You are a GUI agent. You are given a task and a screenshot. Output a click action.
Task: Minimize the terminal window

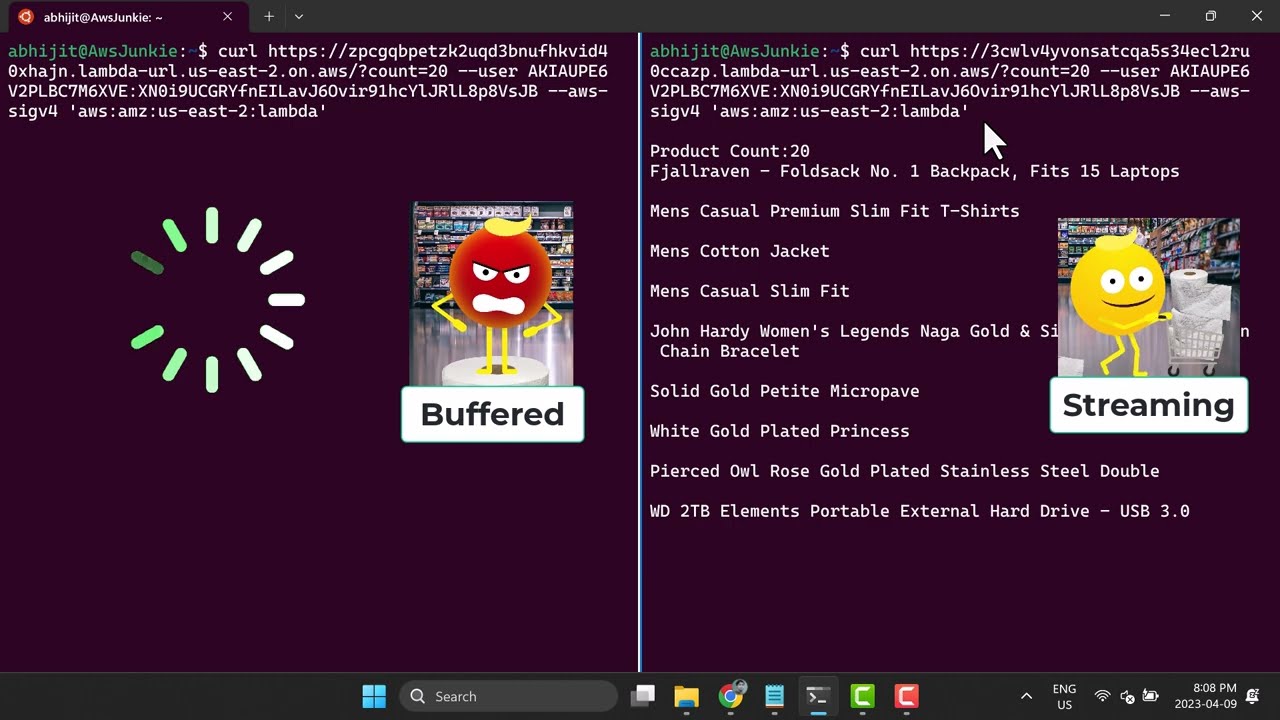coord(1164,16)
